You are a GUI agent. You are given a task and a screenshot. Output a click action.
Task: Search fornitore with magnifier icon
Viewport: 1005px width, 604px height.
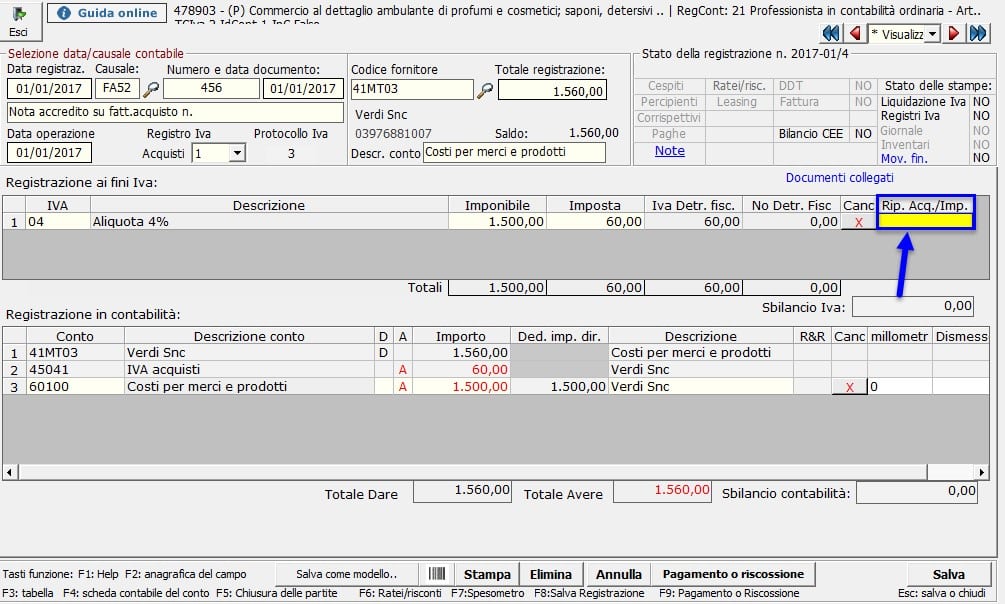485,90
